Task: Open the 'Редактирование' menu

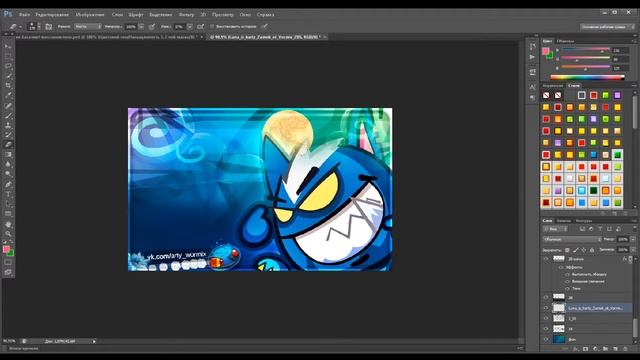Action: pos(52,15)
